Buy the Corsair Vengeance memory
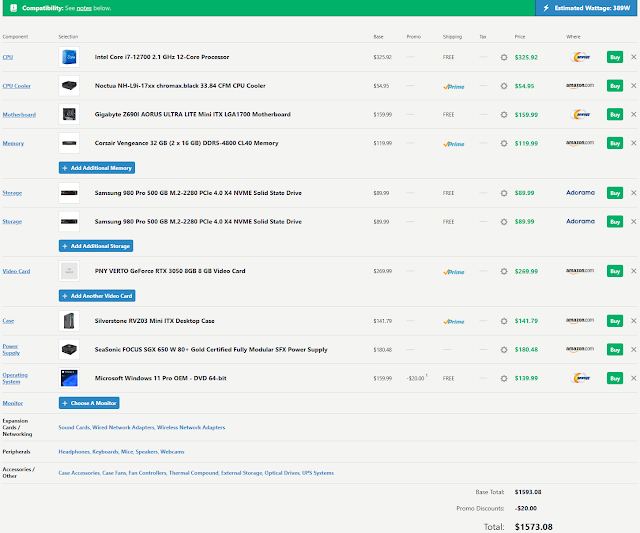This screenshot has width=640, height=533. [615, 143]
